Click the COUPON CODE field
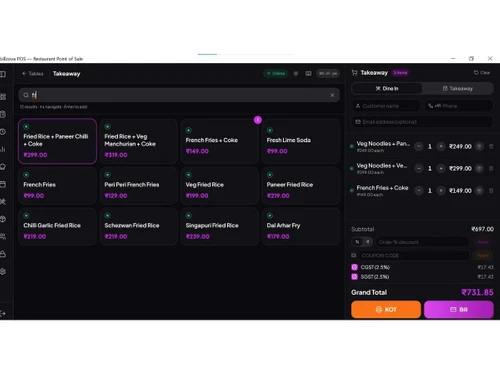The height and width of the screenshot is (375, 500). 414,256
